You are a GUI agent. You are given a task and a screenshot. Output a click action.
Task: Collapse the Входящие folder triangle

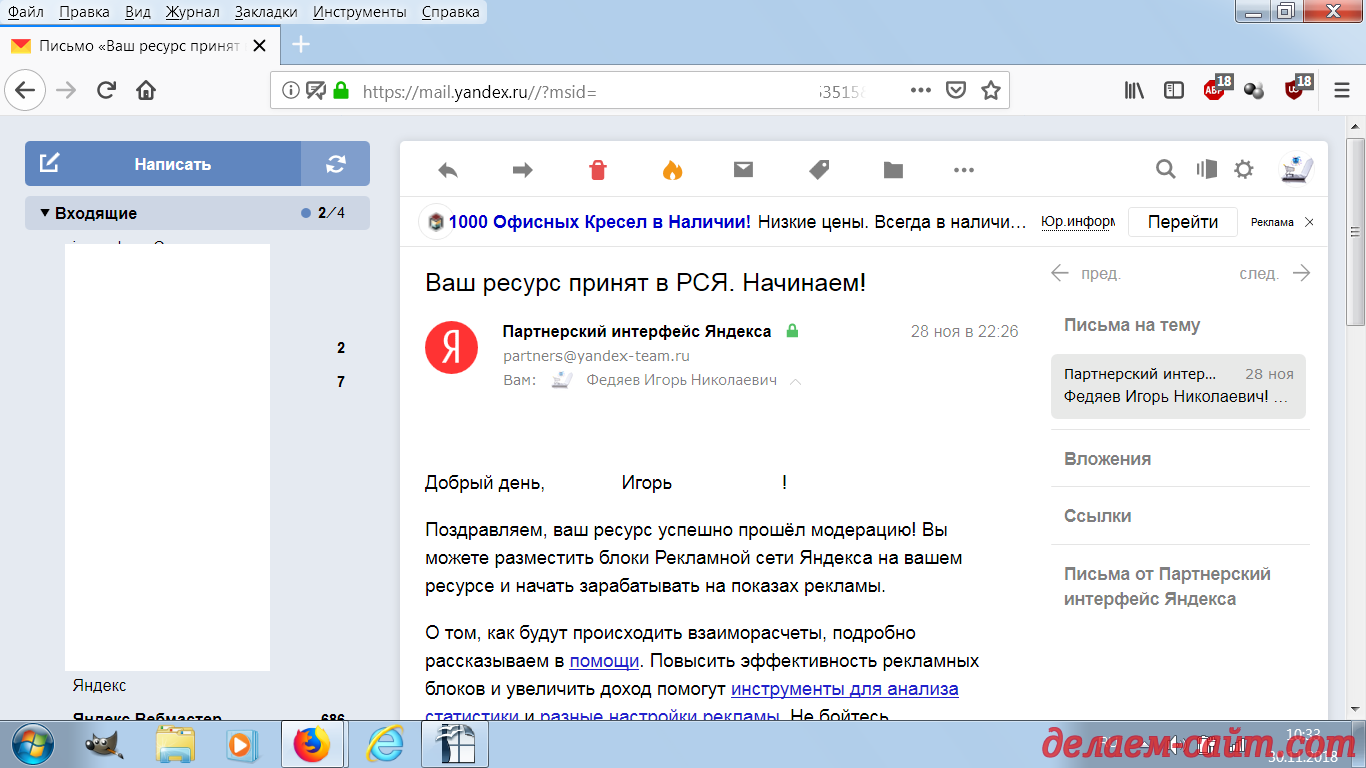click(45, 213)
